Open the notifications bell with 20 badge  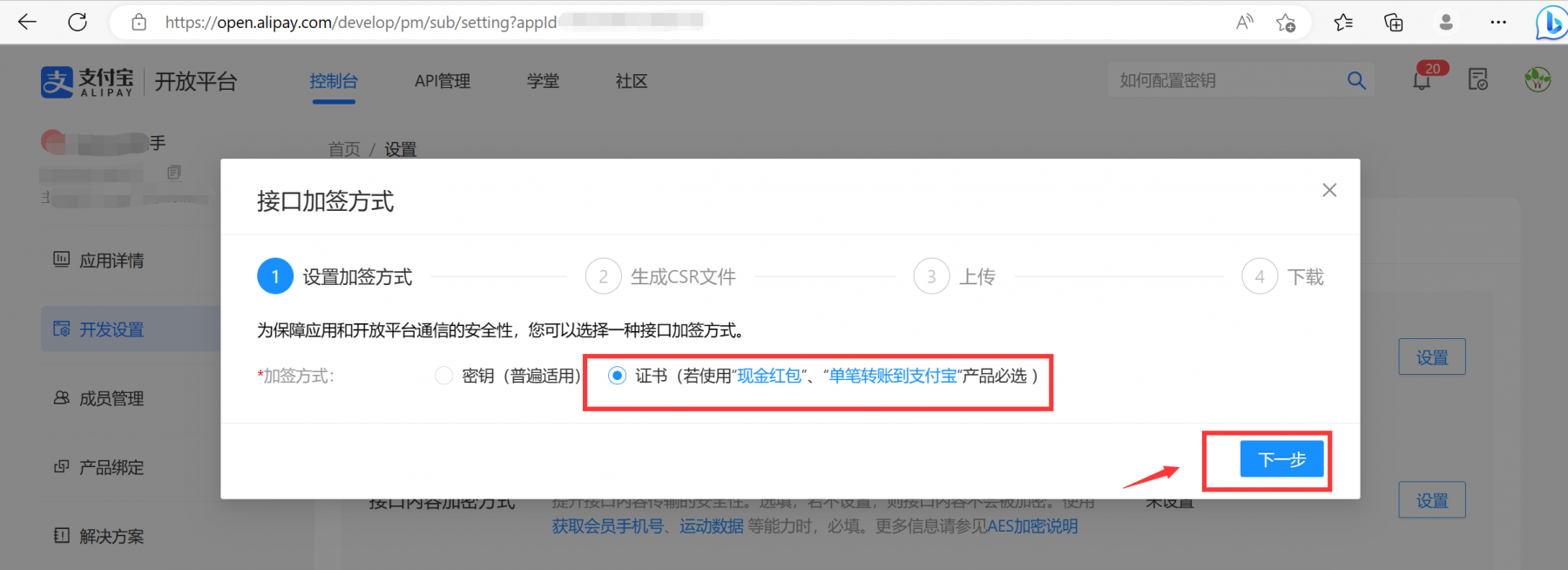pos(1423,78)
